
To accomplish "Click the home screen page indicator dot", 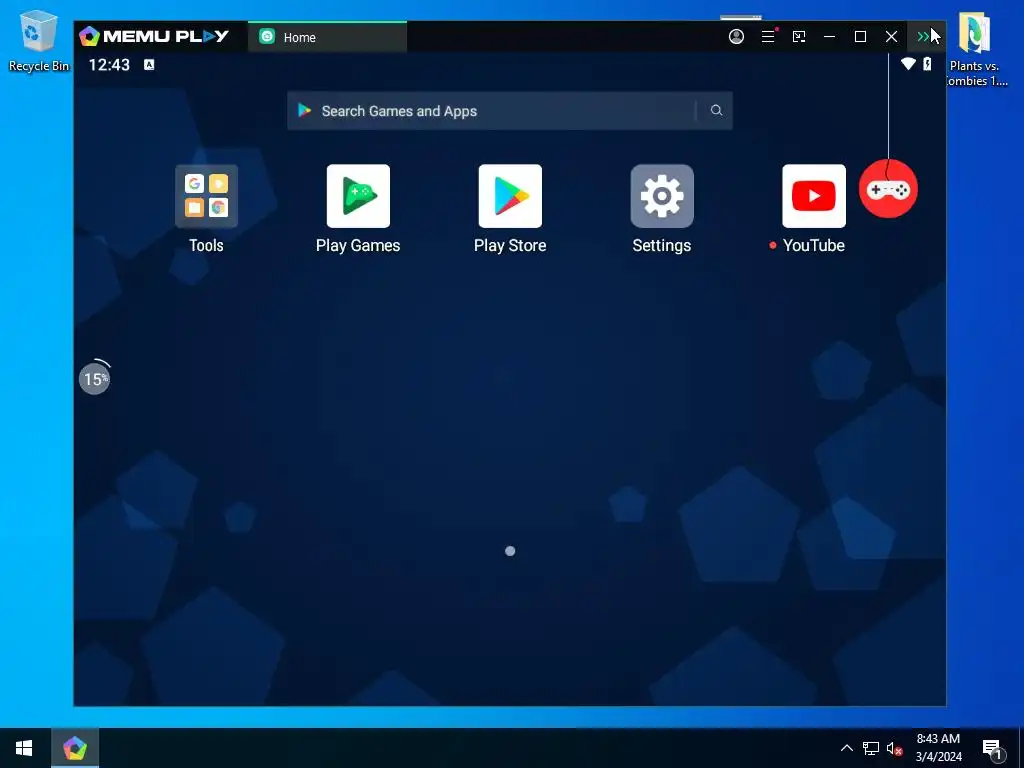I will point(510,551).
